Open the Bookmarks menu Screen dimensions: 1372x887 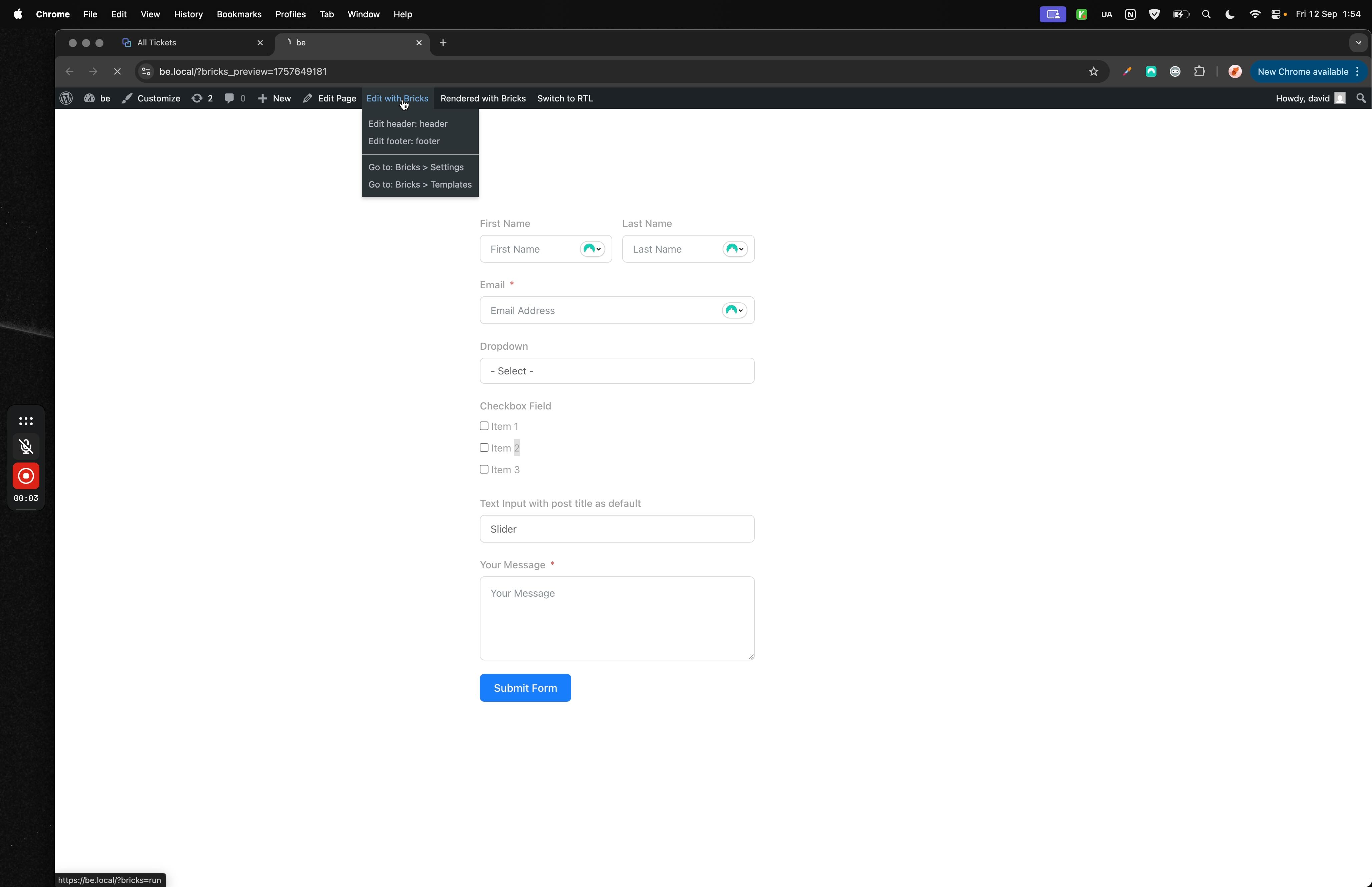239,14
